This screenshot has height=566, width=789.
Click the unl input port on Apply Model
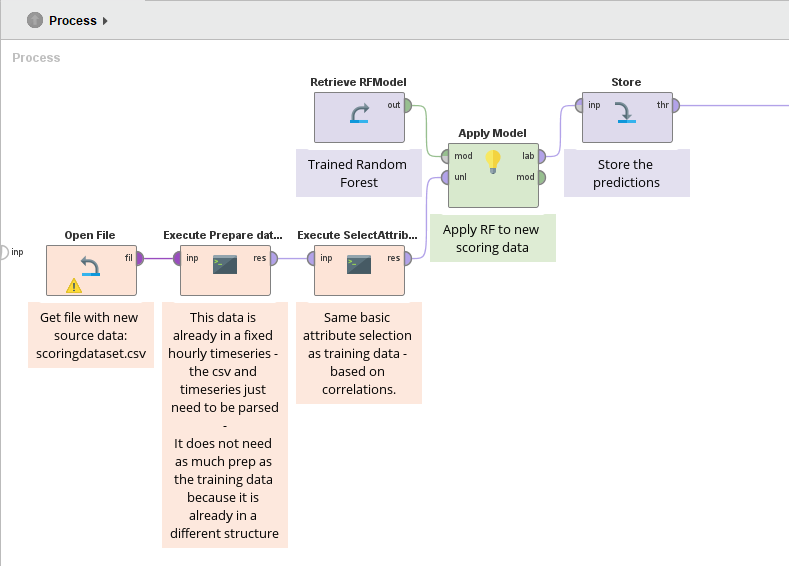pos(444,178)
